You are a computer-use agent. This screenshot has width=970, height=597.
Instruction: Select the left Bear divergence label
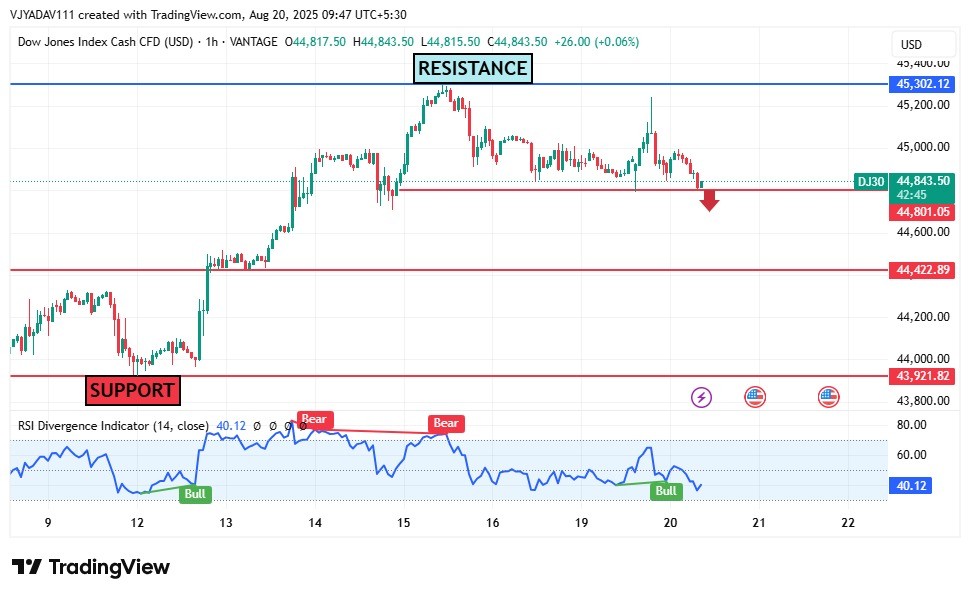click(313, 419)
